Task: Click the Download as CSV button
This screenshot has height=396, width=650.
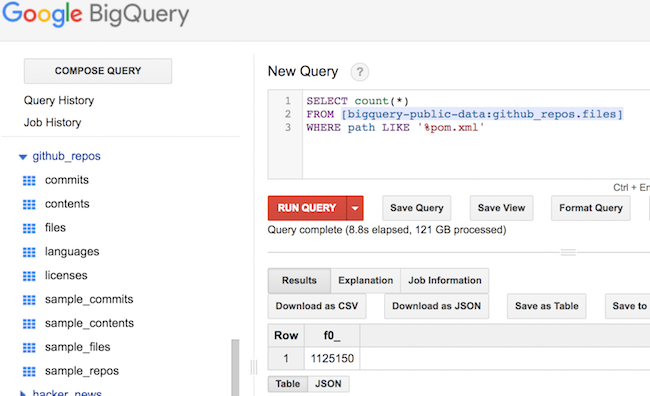Action: [x=317, y=306]
